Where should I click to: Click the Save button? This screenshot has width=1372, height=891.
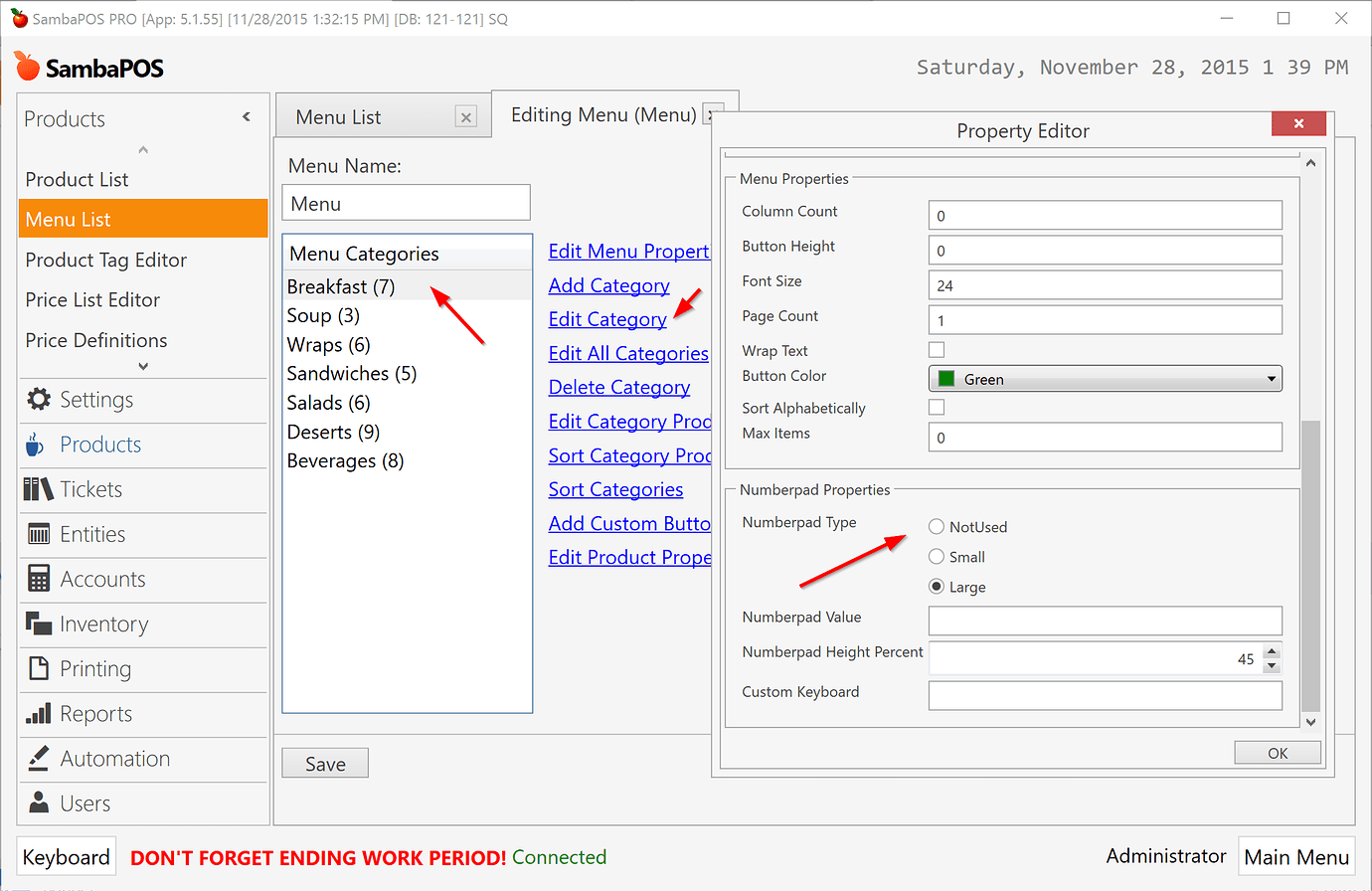pos(325,764)
